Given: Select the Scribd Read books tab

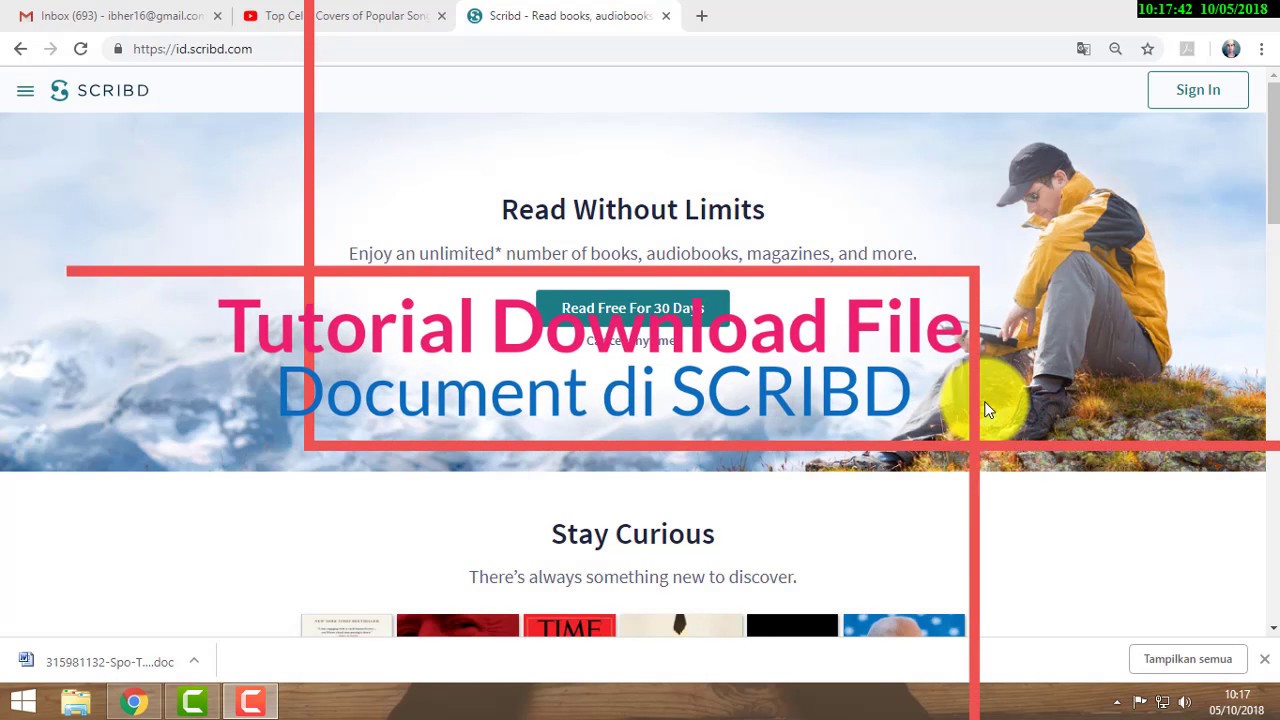Looking at the screenshot, I should coord(570,16).
